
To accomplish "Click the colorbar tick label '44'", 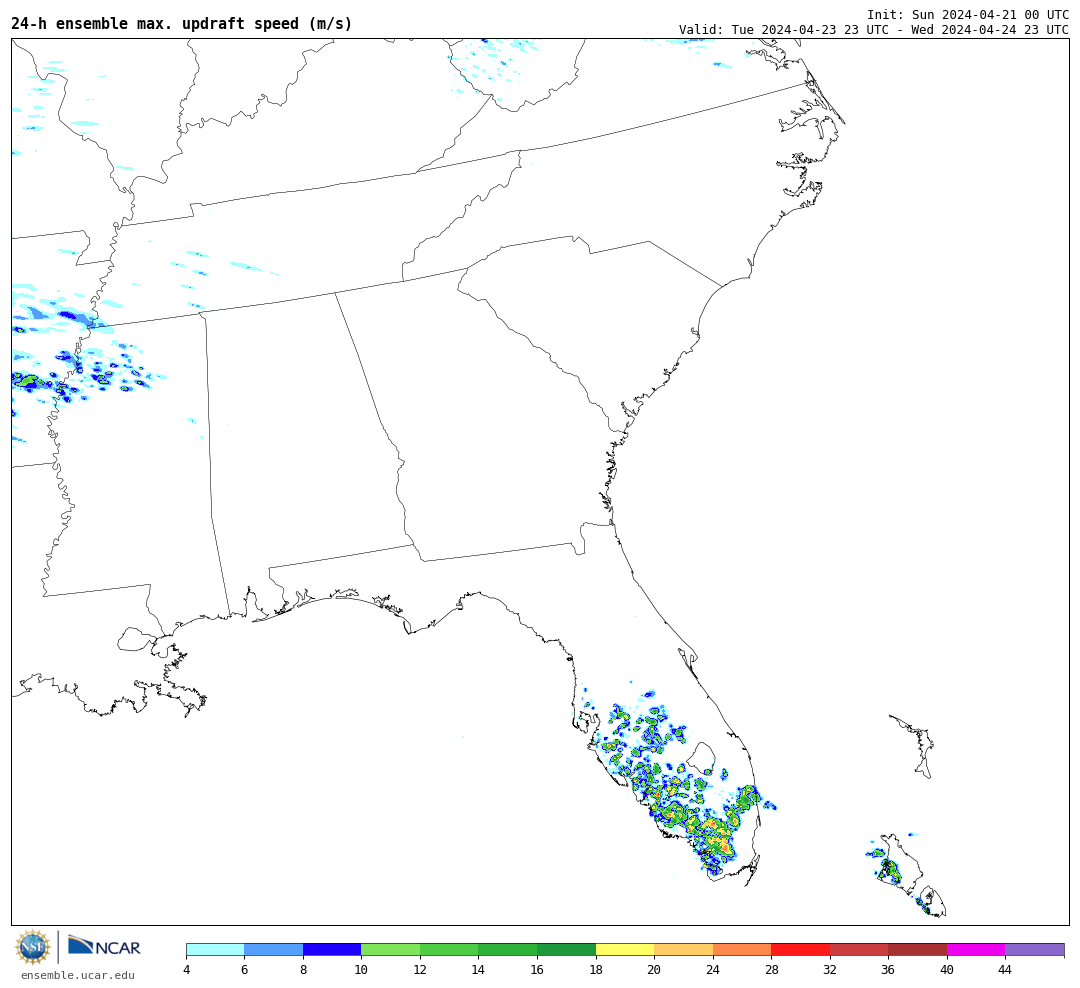I will [x=1005, y=970].
